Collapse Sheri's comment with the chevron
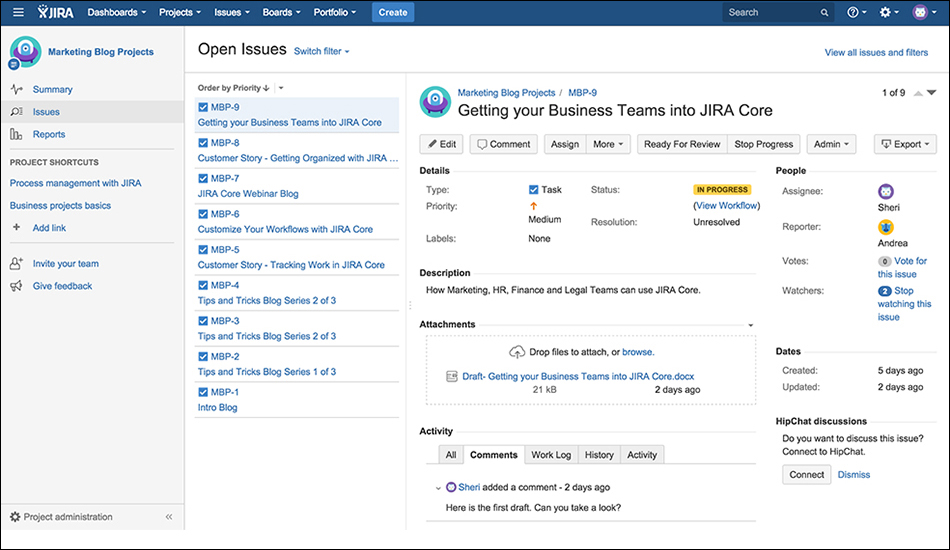 click(x=438, y=488)
